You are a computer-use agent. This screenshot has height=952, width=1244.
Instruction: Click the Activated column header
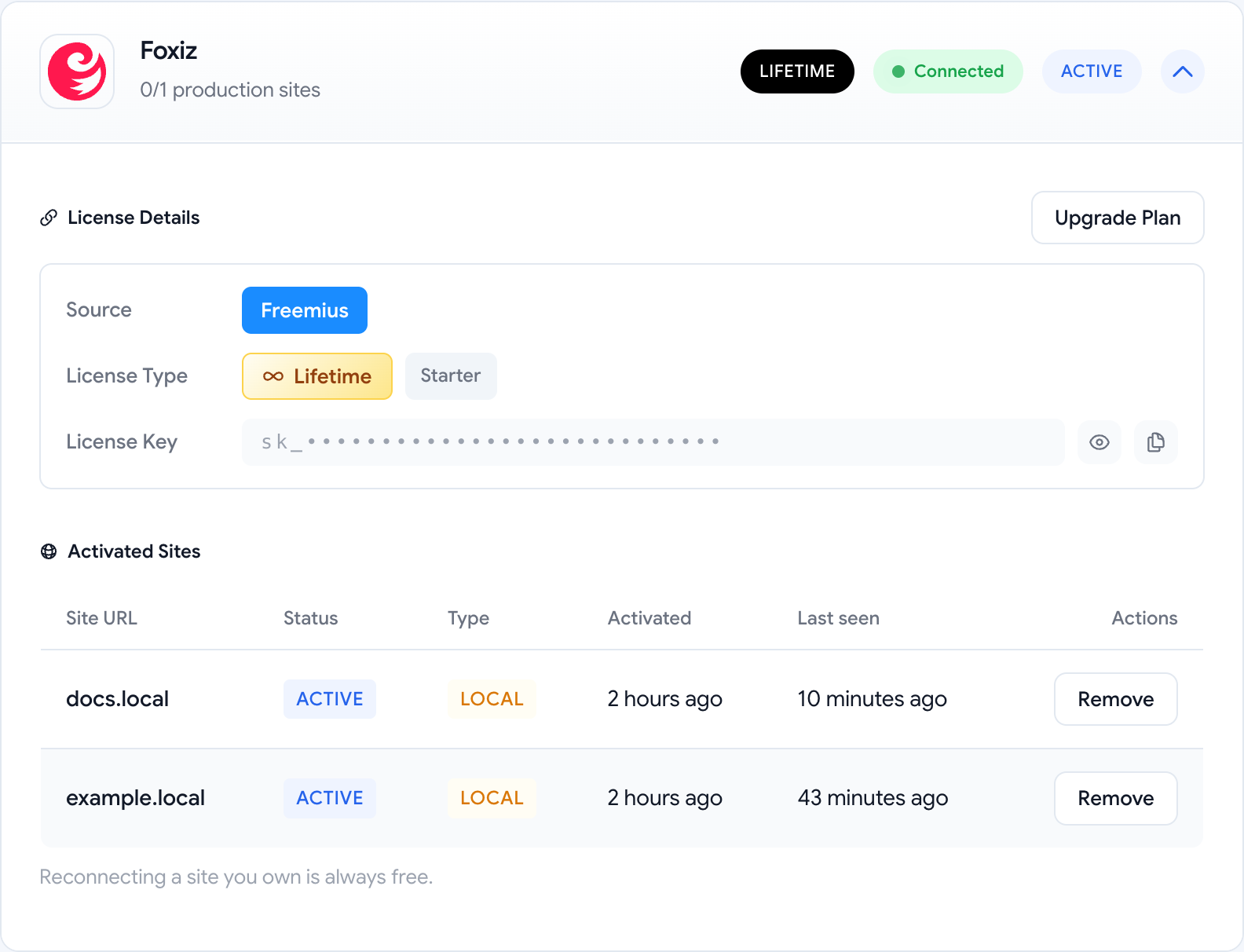click(649, 618)
